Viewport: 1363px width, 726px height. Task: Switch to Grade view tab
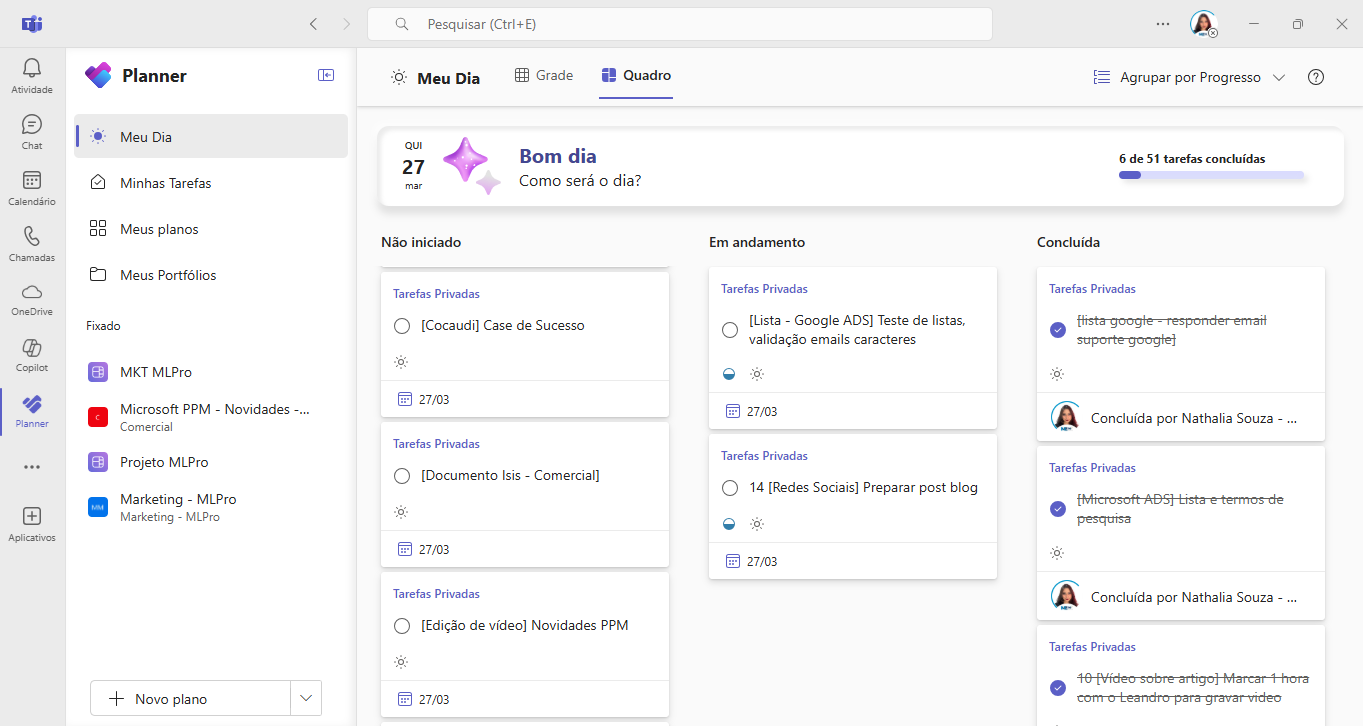544,75
